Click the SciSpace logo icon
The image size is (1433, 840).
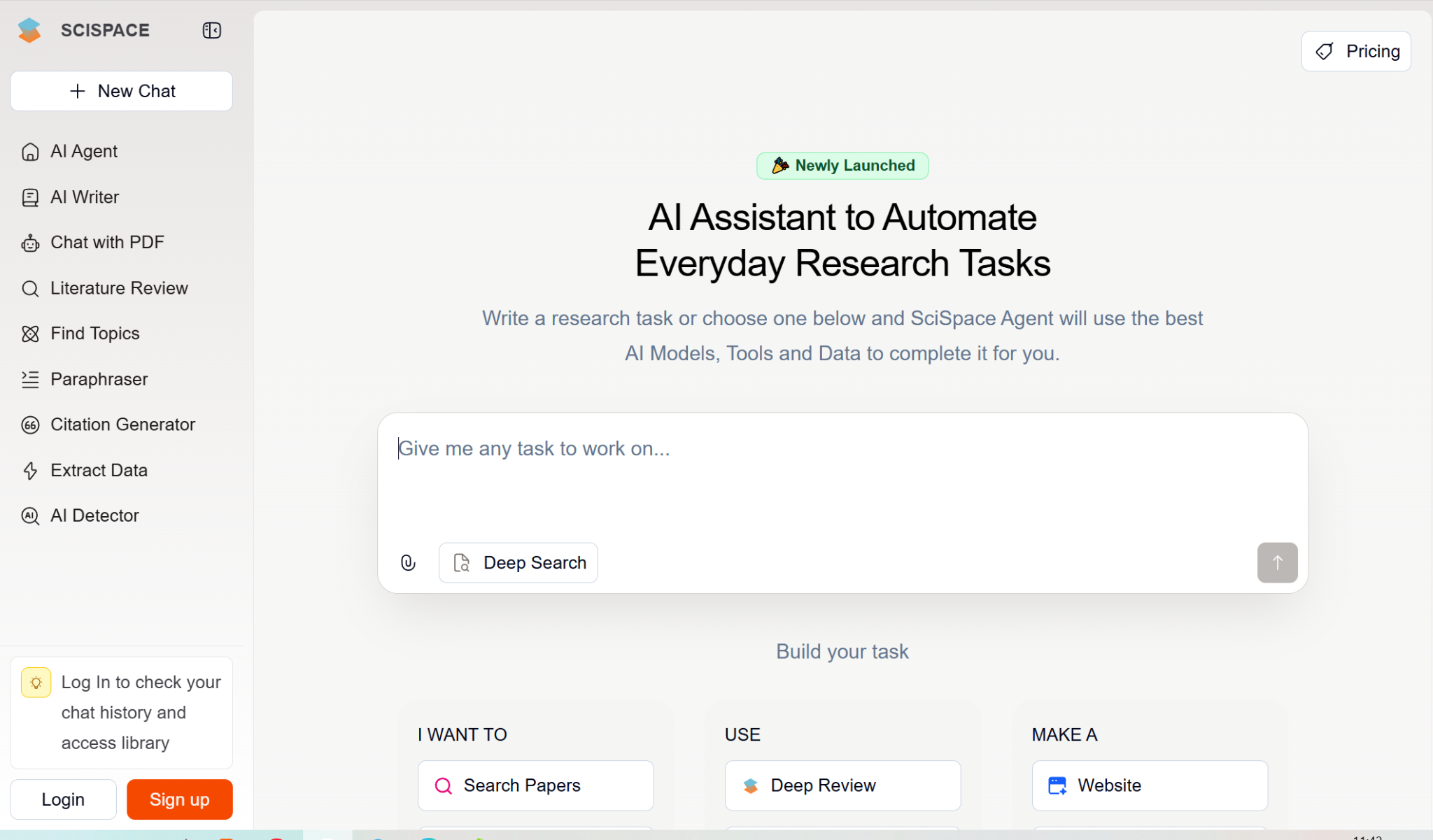click(29, 30)
